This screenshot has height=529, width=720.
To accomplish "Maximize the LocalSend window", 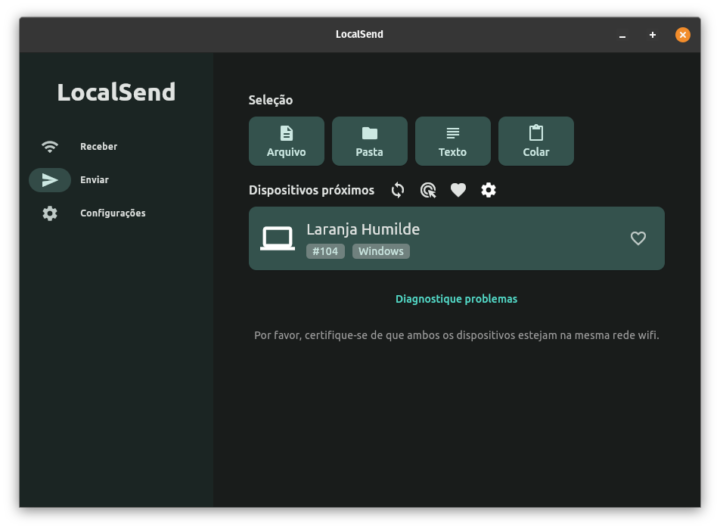I will click(x=652, y=35).
